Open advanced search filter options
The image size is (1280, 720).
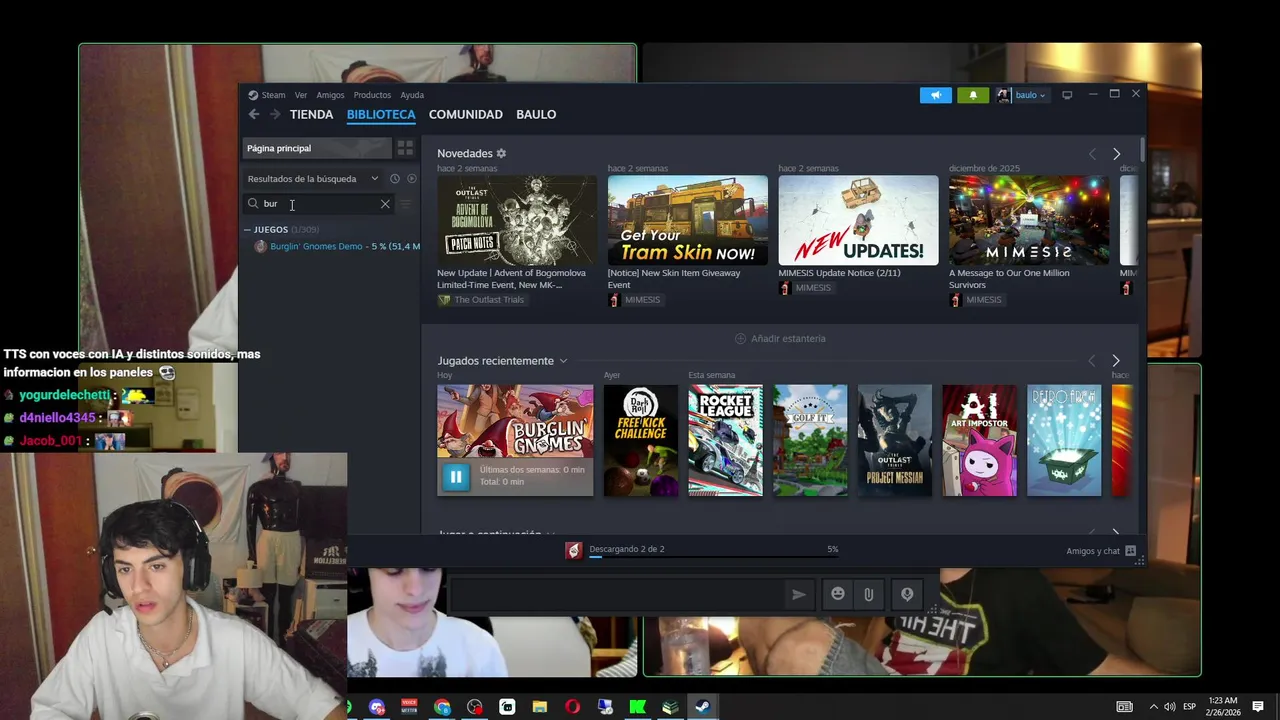pyautogui.click(x=406, y=204)
